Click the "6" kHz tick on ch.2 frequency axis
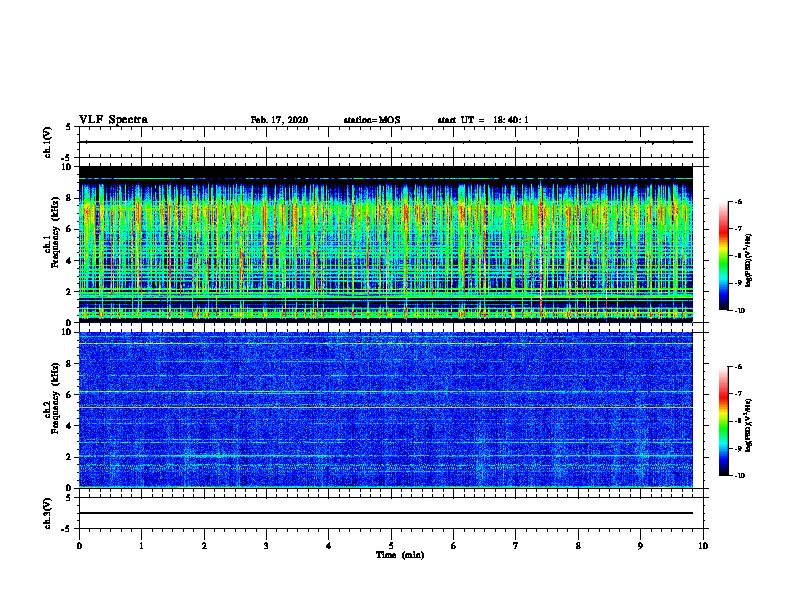This screenshot has height=612, width=792. pos(69,395)
